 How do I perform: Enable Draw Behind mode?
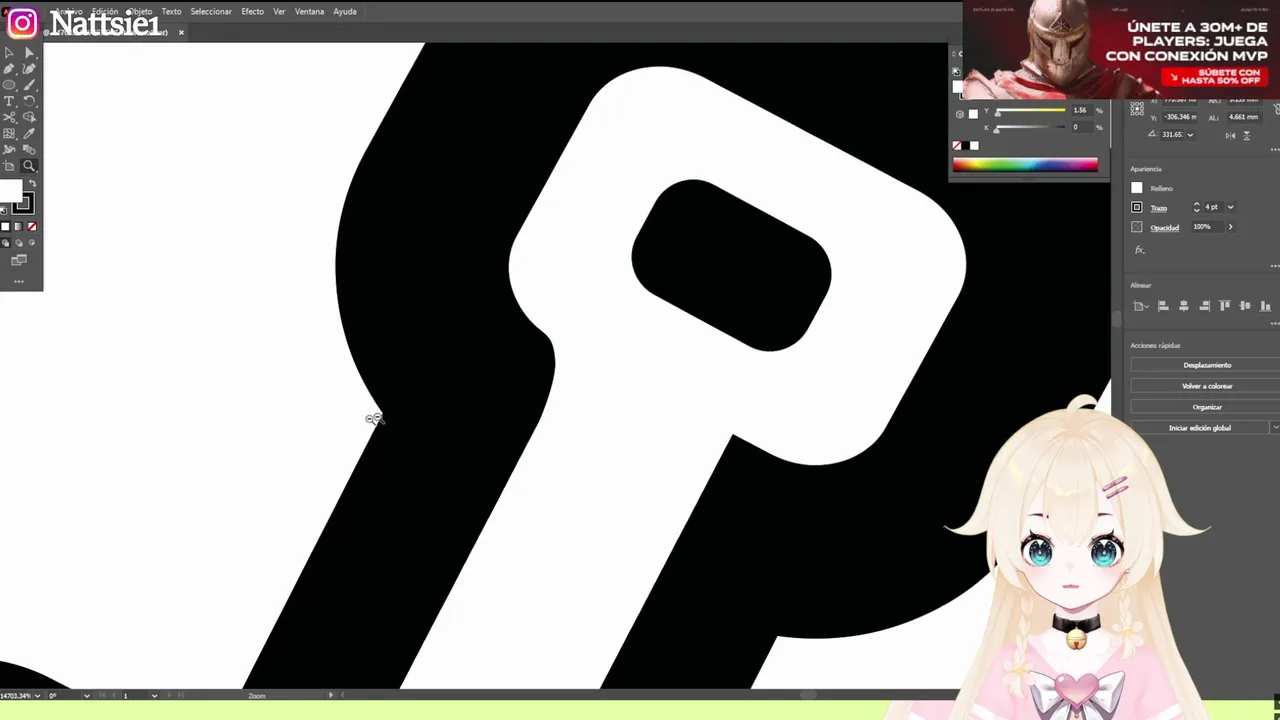click(18, 242)
